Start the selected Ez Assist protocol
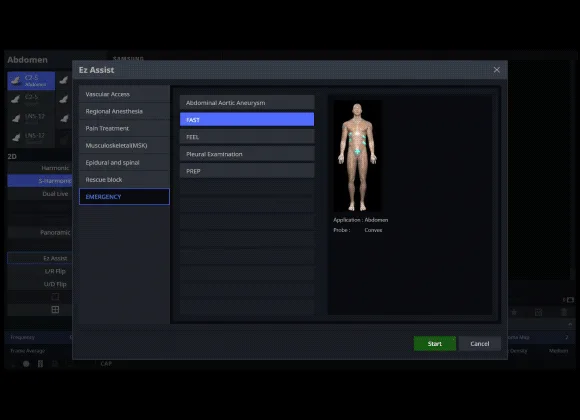 pos(435,343)
